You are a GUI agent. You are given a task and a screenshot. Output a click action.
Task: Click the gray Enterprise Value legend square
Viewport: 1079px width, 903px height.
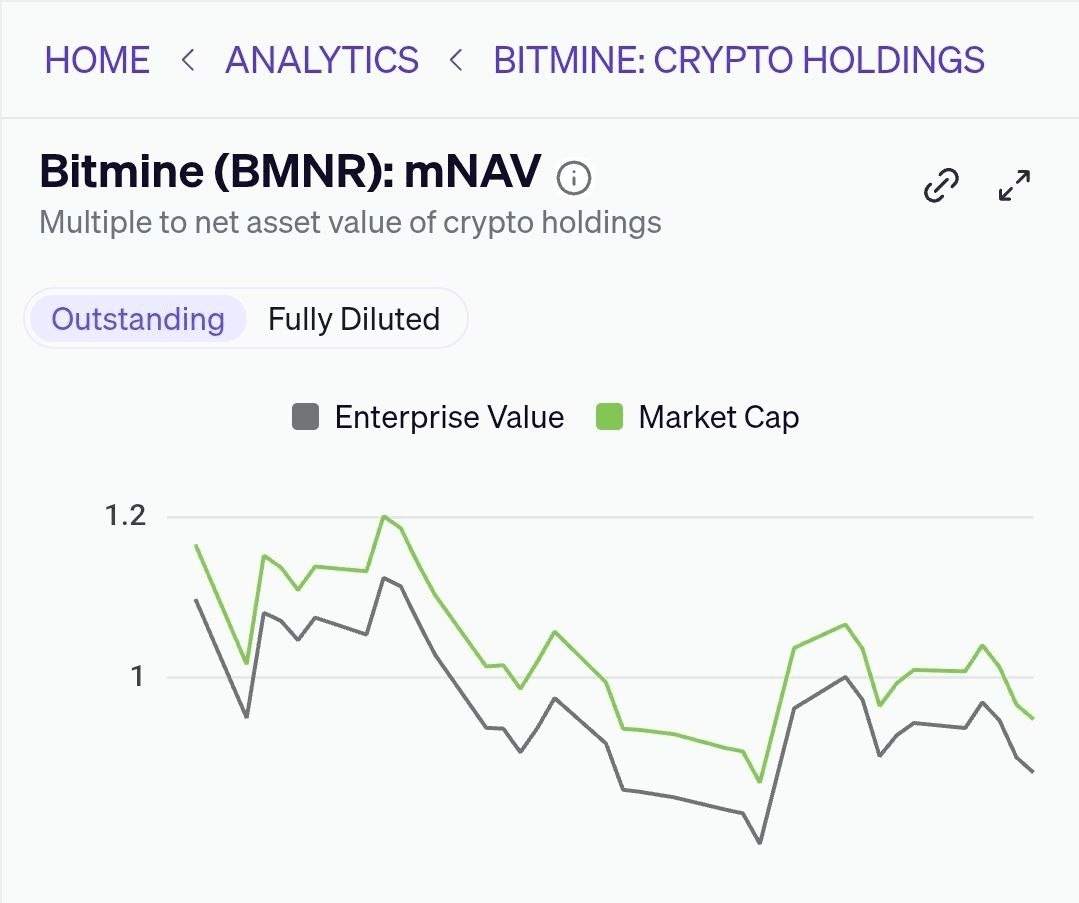305,417
